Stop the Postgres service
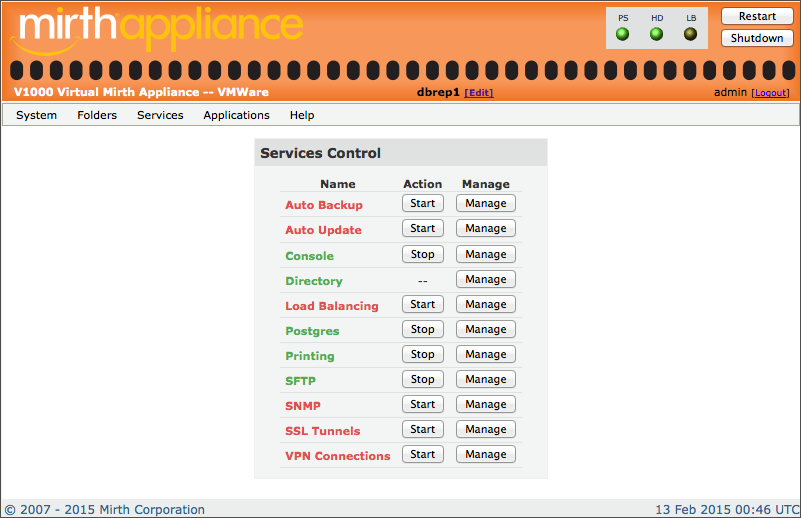This screenshot has height=518, width=801. tap(422, 329)
